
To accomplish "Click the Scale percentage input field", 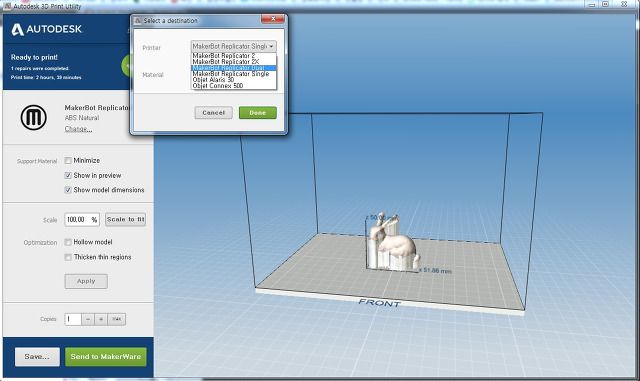I will pyautogui.click(x=82, y=220).
